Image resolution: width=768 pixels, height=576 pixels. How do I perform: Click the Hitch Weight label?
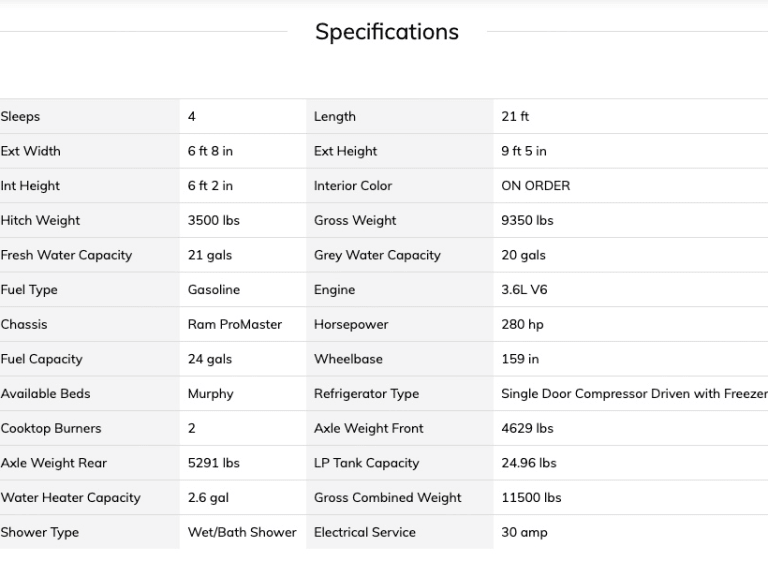(40, 221)
